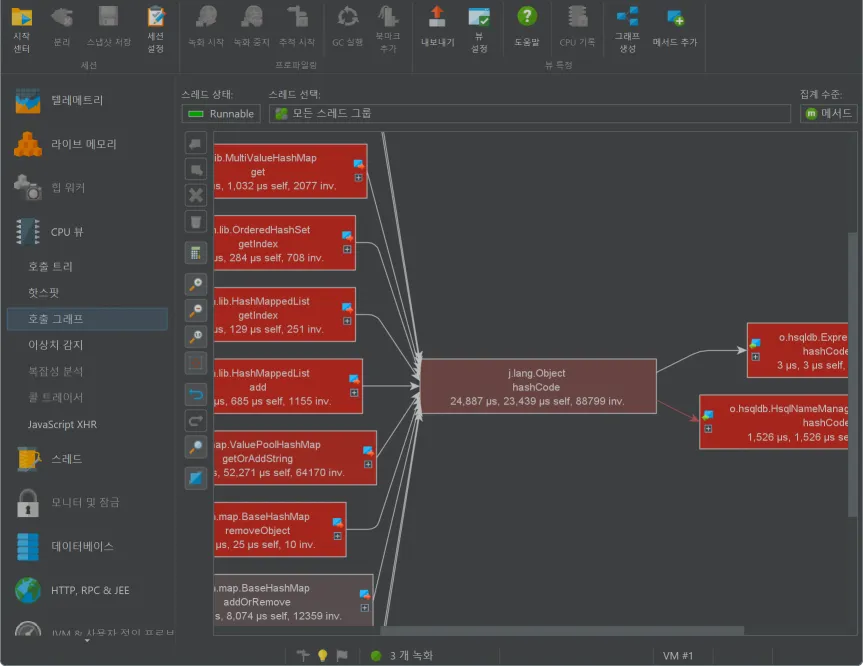
Task: Expand the MultiValueHashMap get node
Action: 358,178
